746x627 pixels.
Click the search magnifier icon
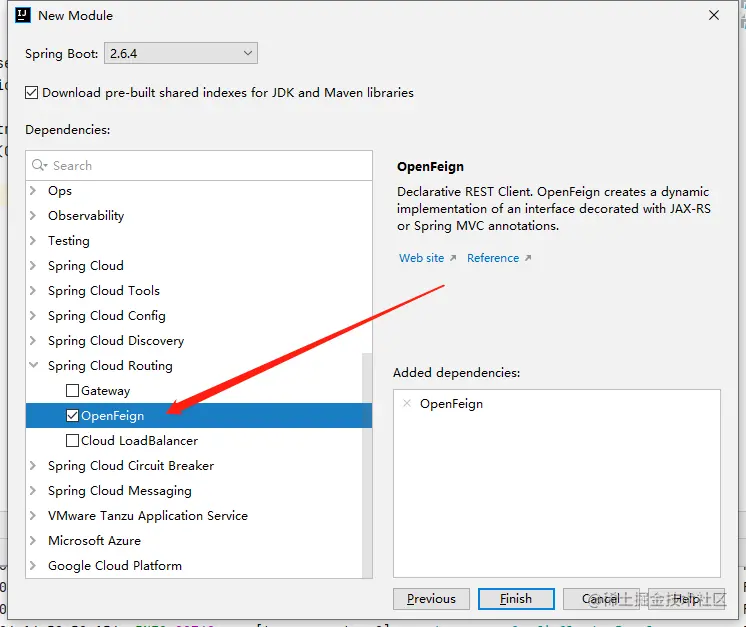39,165
